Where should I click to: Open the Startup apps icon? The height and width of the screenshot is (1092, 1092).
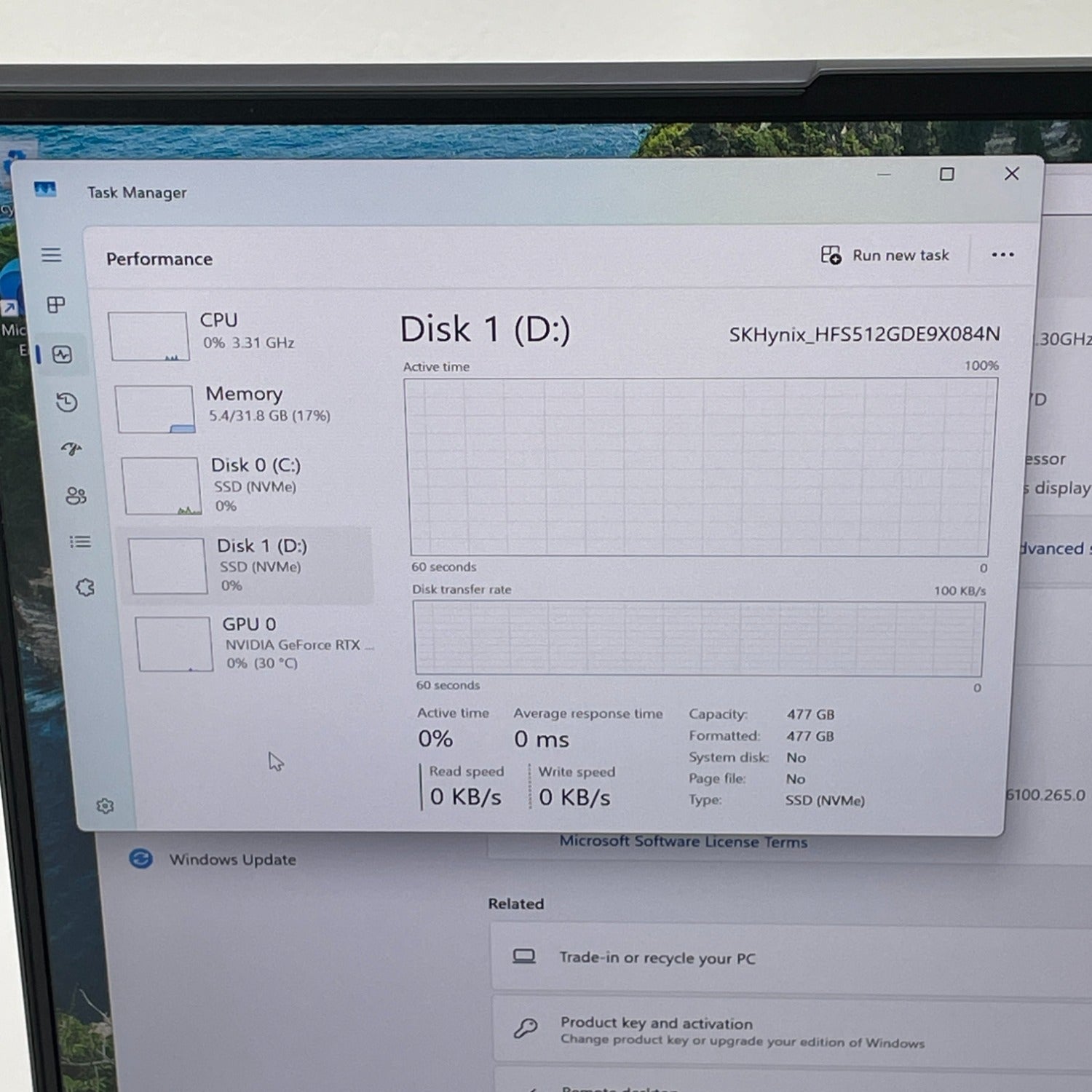pos(71,448)
